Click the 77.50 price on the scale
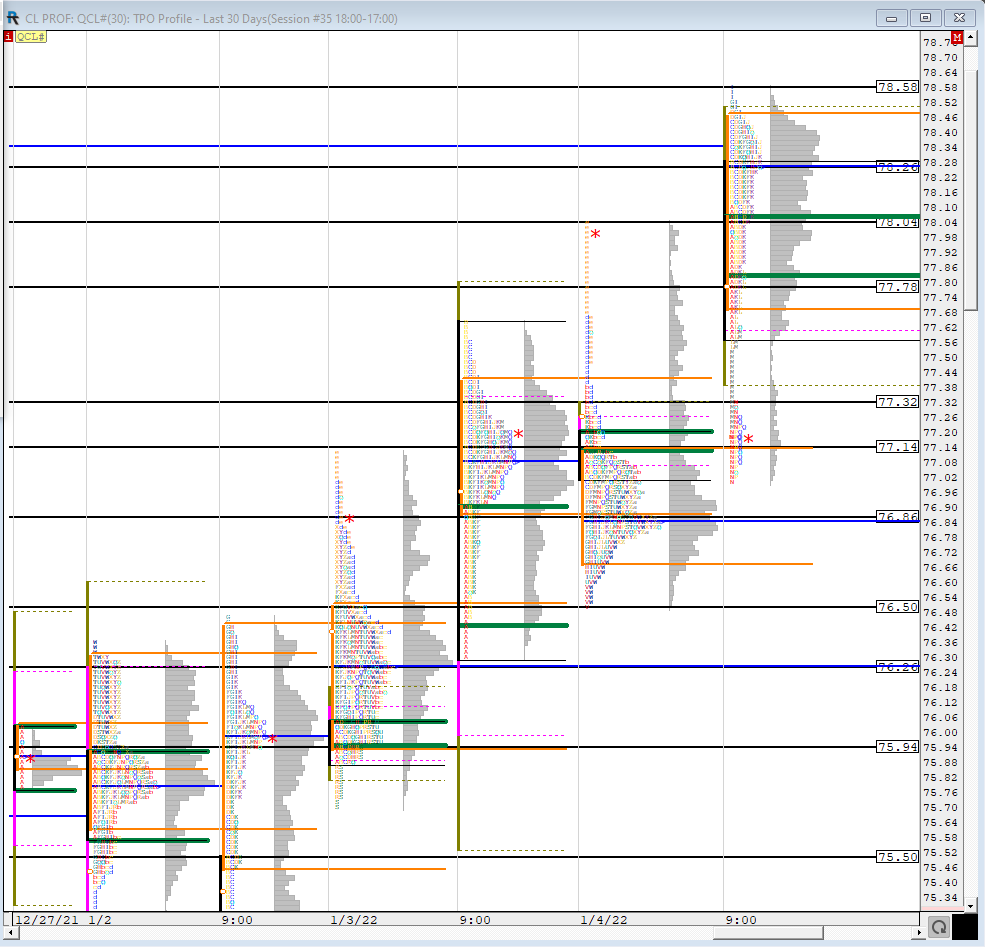 (x=940, y=357)
